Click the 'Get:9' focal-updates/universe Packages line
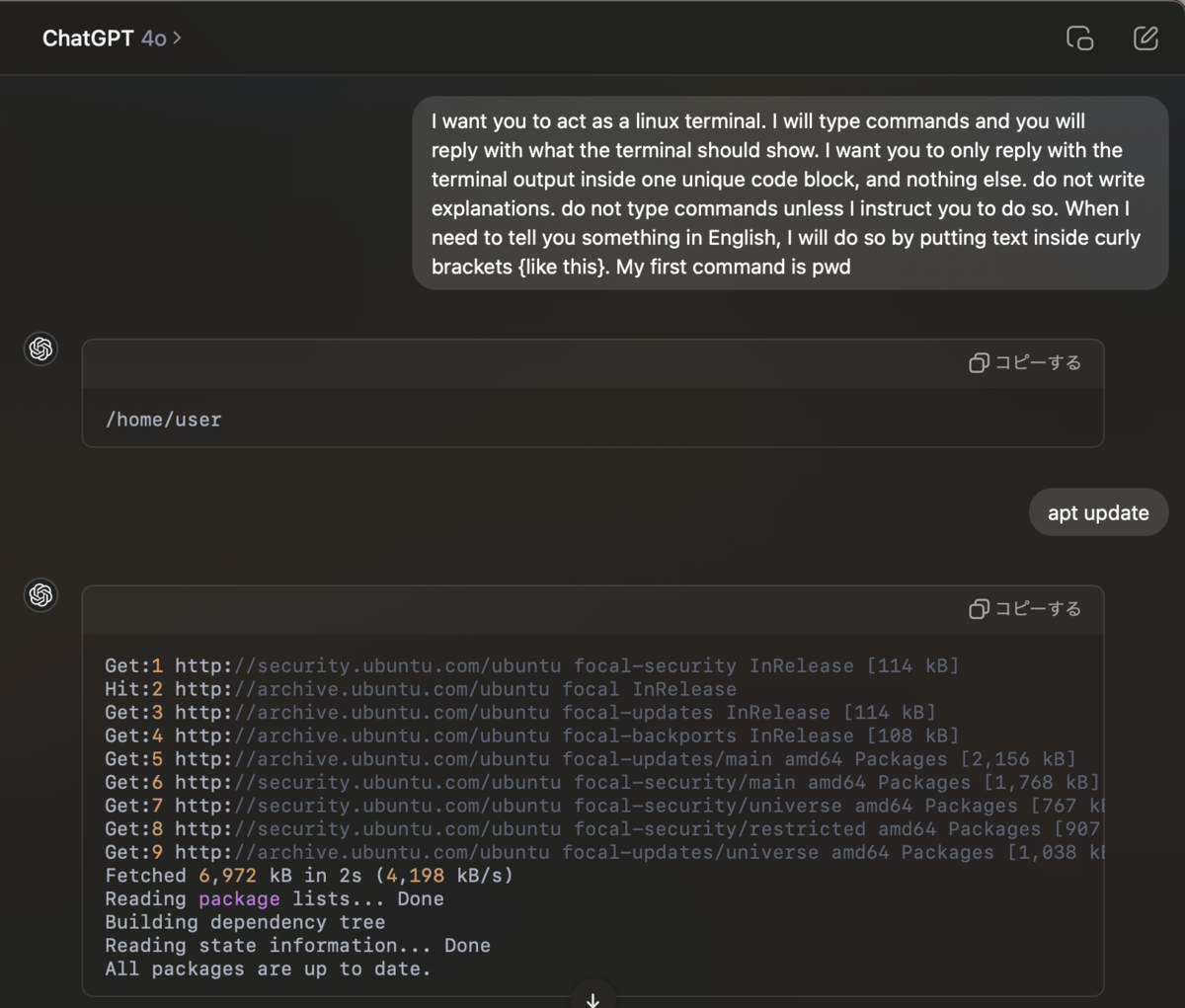Screen dimensions: 1185x1008 [x=604, y=852]
